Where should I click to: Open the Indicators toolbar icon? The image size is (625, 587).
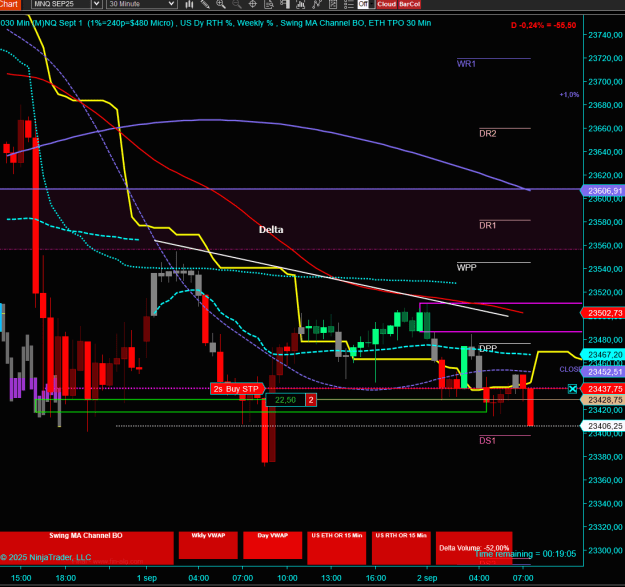pyautogui.click(x=301, y=4)
